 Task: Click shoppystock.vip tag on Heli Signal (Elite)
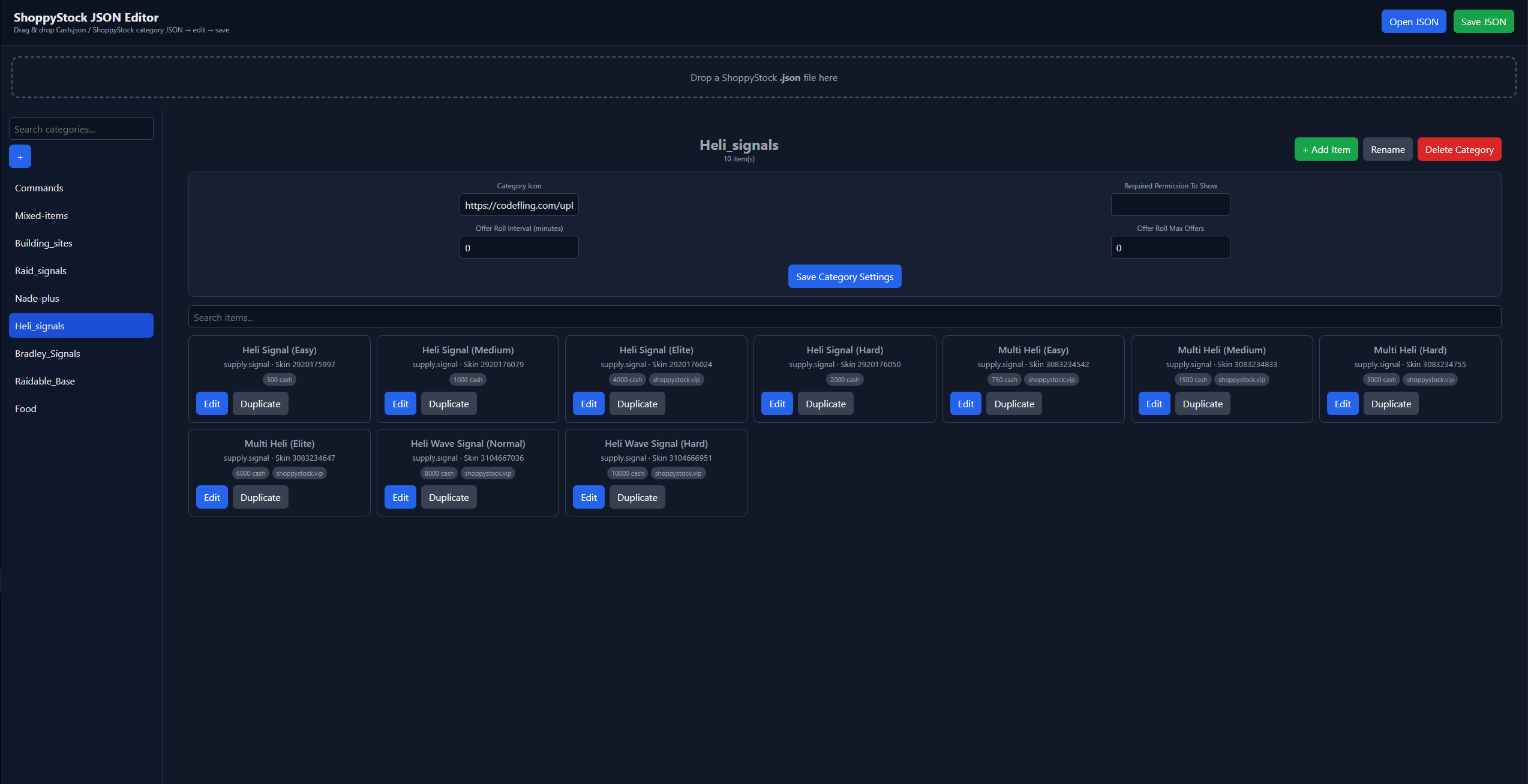tap(676, 380)
